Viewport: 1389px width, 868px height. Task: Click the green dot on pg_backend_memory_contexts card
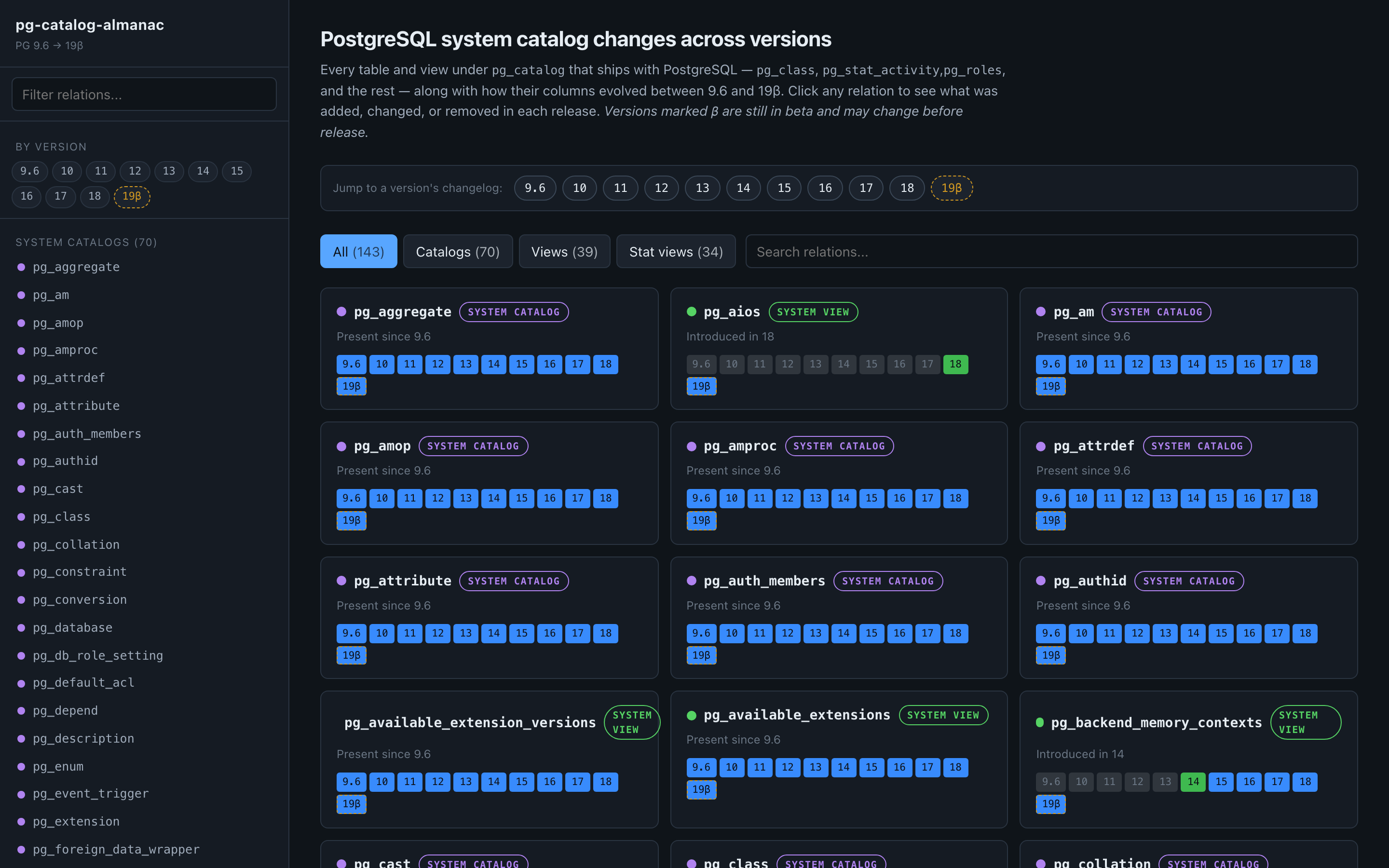1039,722
